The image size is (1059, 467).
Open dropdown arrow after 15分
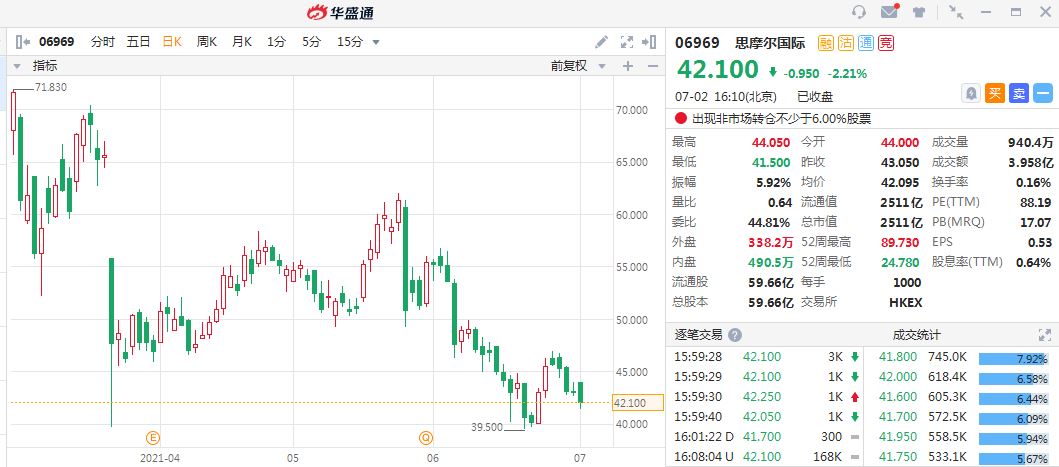376,43
